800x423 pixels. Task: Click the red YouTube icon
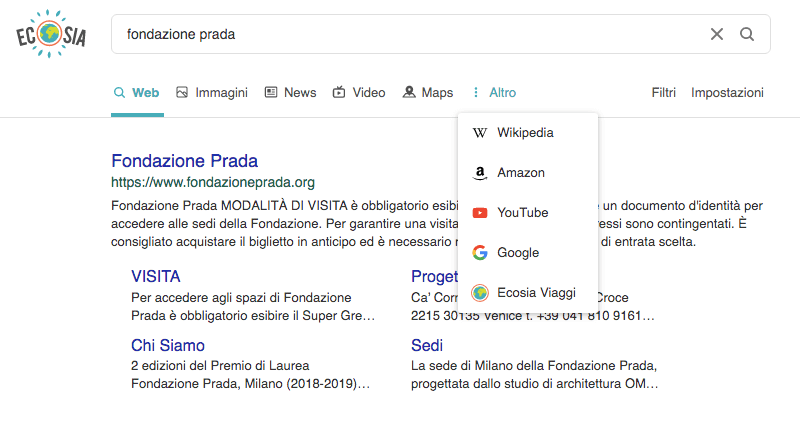coord(480,213)
